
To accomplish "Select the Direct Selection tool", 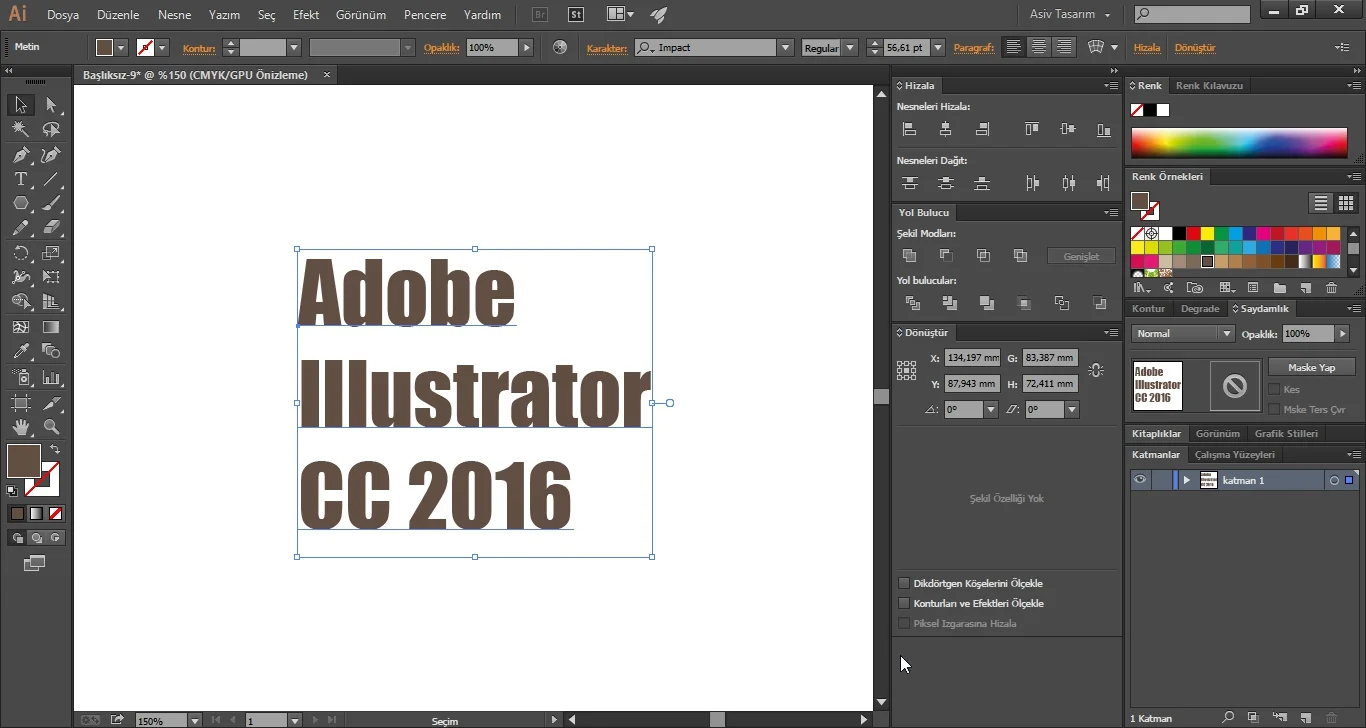I will 51,105.
